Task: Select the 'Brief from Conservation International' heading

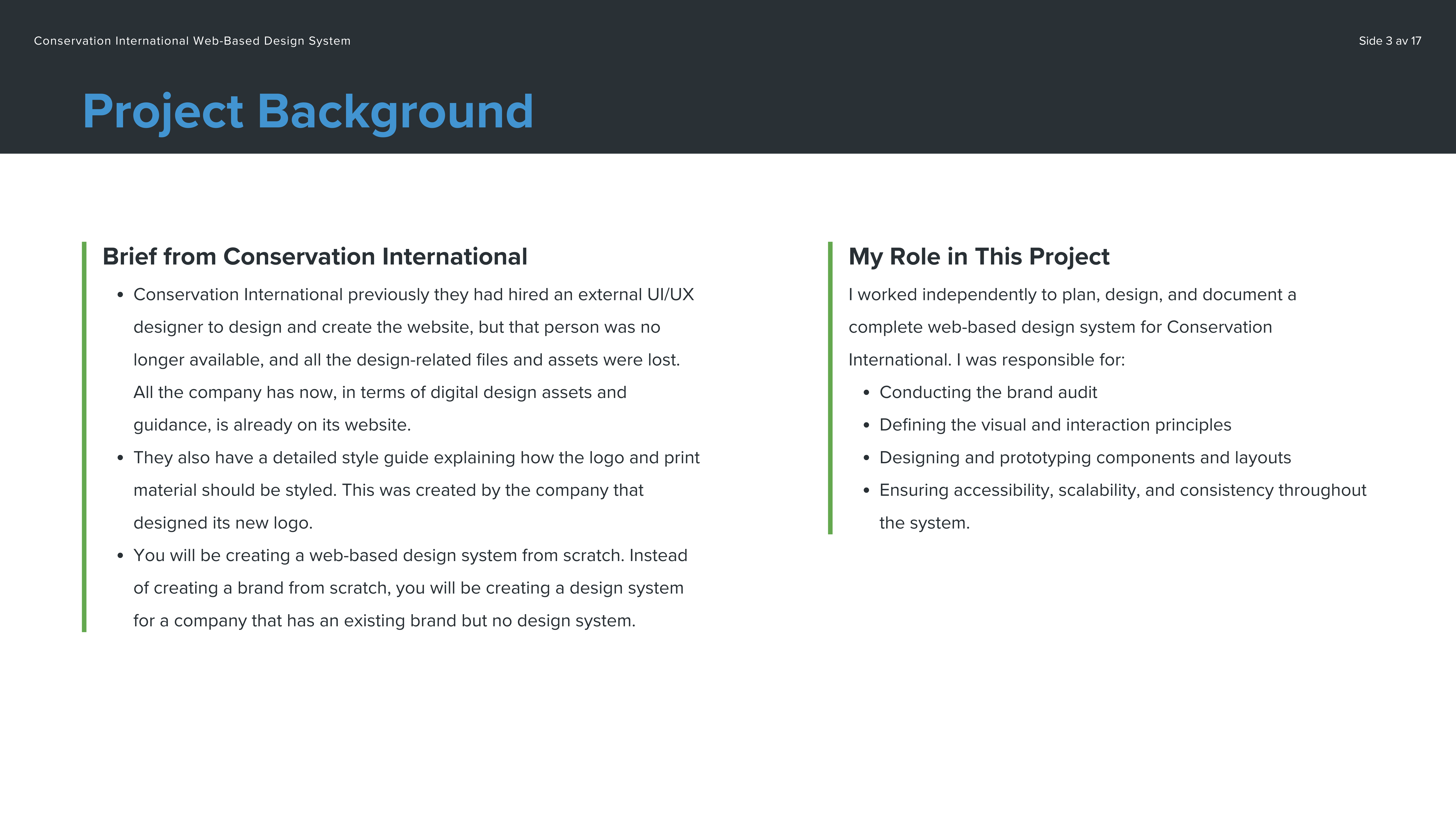Action: pos(315,256)
